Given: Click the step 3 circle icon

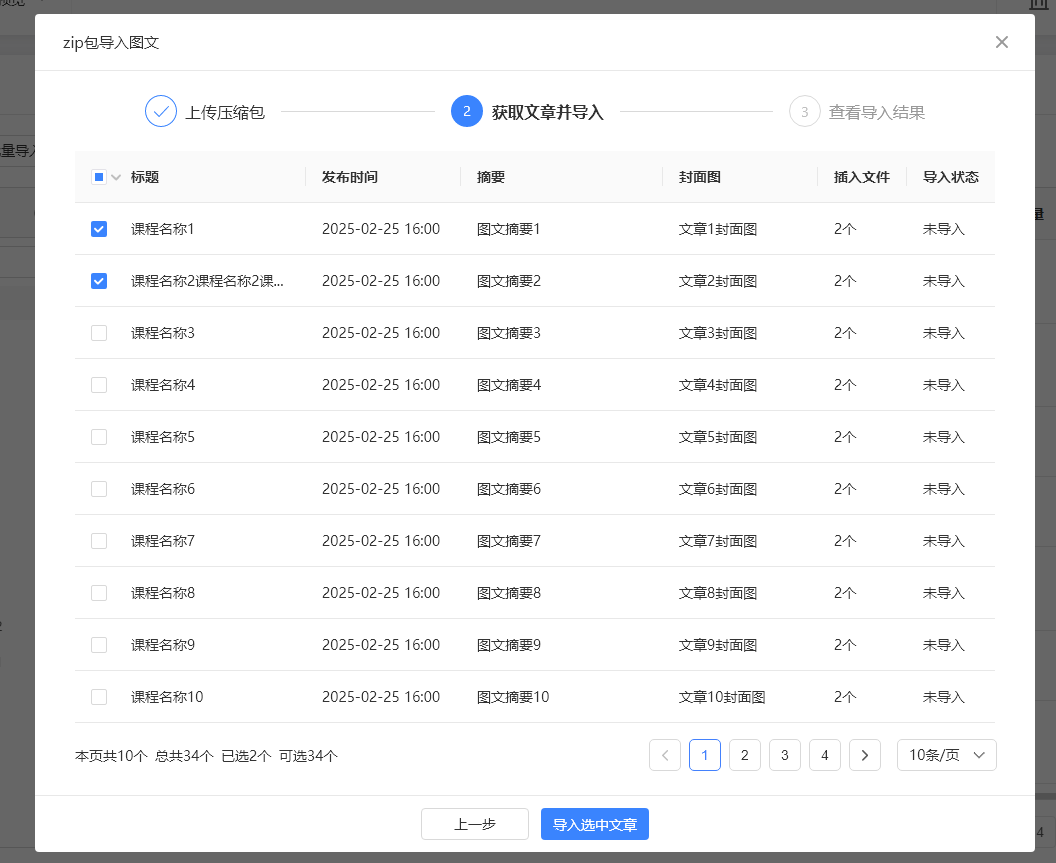Looking at the screenshot, I should pos(805,111).
